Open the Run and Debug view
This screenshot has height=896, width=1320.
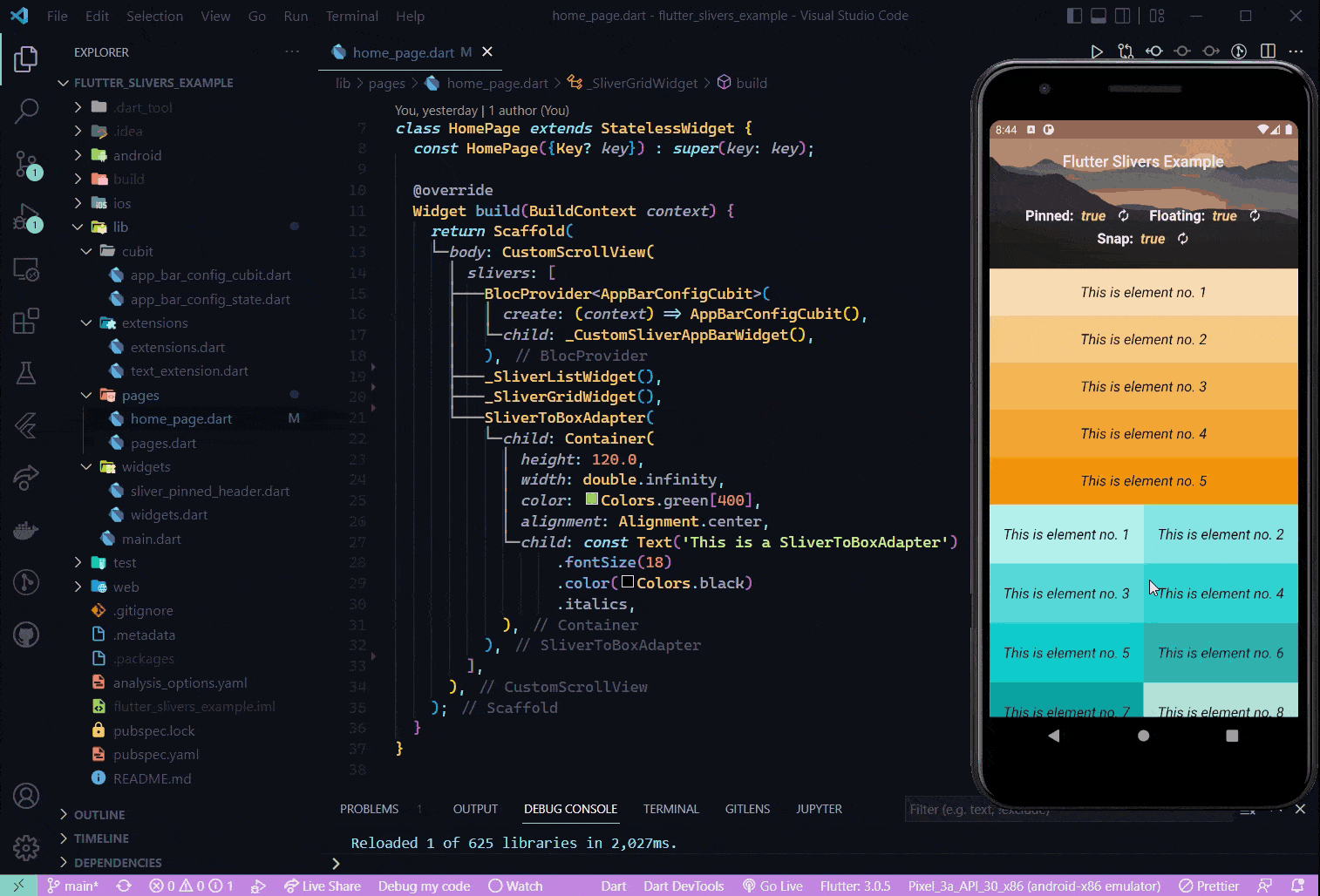[26, 218]
